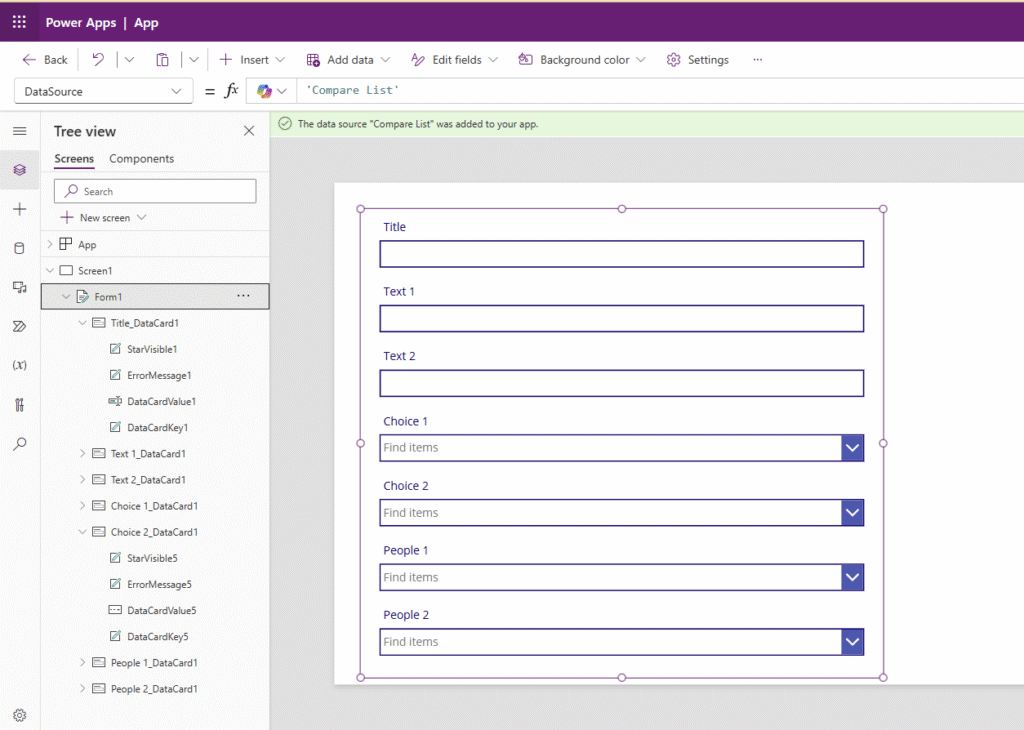The width and height of the screenshot is (1024, 730).
Task: Expand the Choice 1 combo box arrow
Action: (852, 448)
